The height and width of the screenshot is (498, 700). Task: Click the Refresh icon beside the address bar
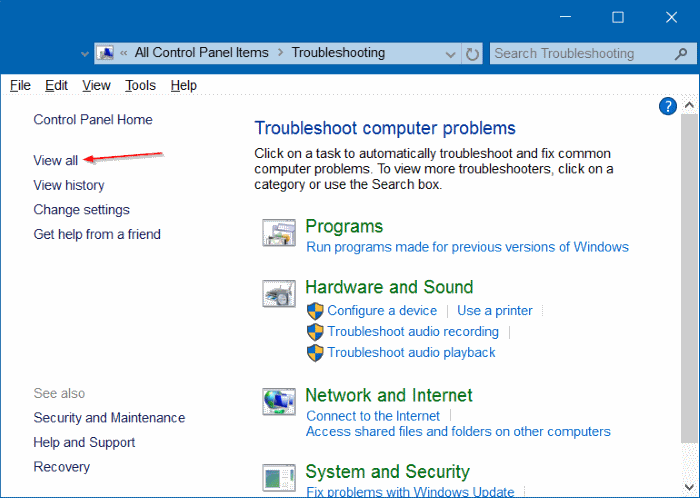click(x=472, y=54)
